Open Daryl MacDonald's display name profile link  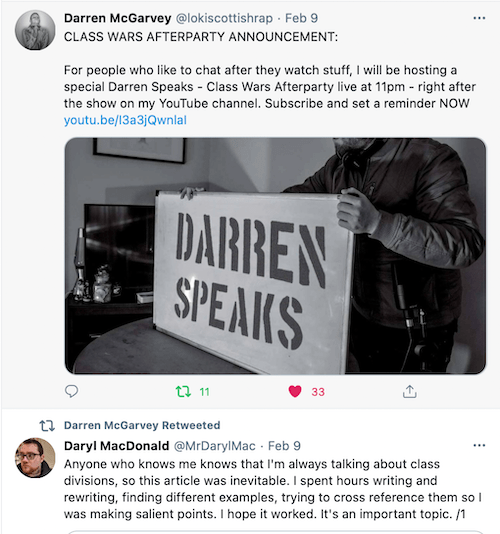[116, 446]
